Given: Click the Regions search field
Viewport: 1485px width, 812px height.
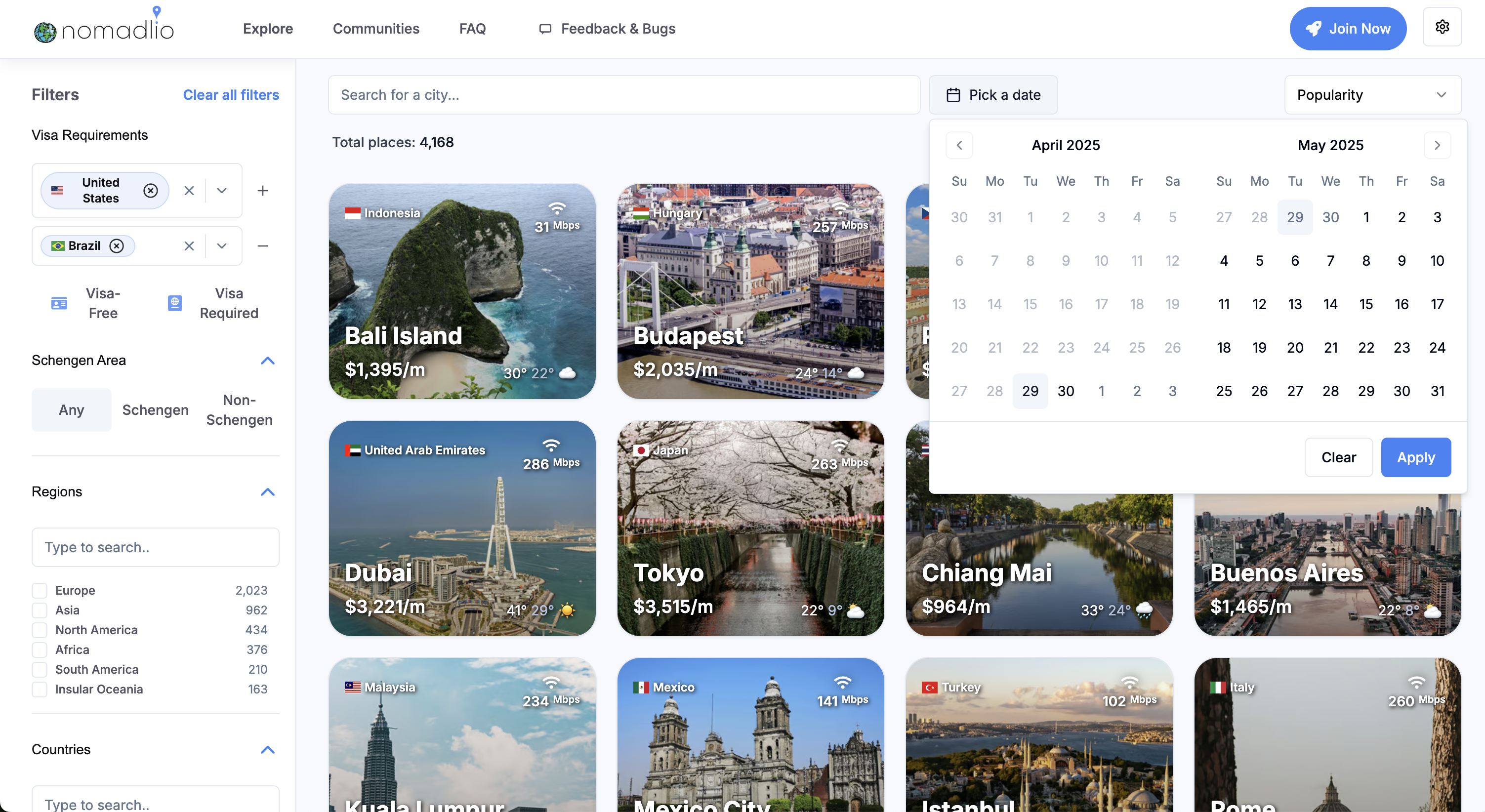Looking at the screenshot, I should tap(156, 547).
